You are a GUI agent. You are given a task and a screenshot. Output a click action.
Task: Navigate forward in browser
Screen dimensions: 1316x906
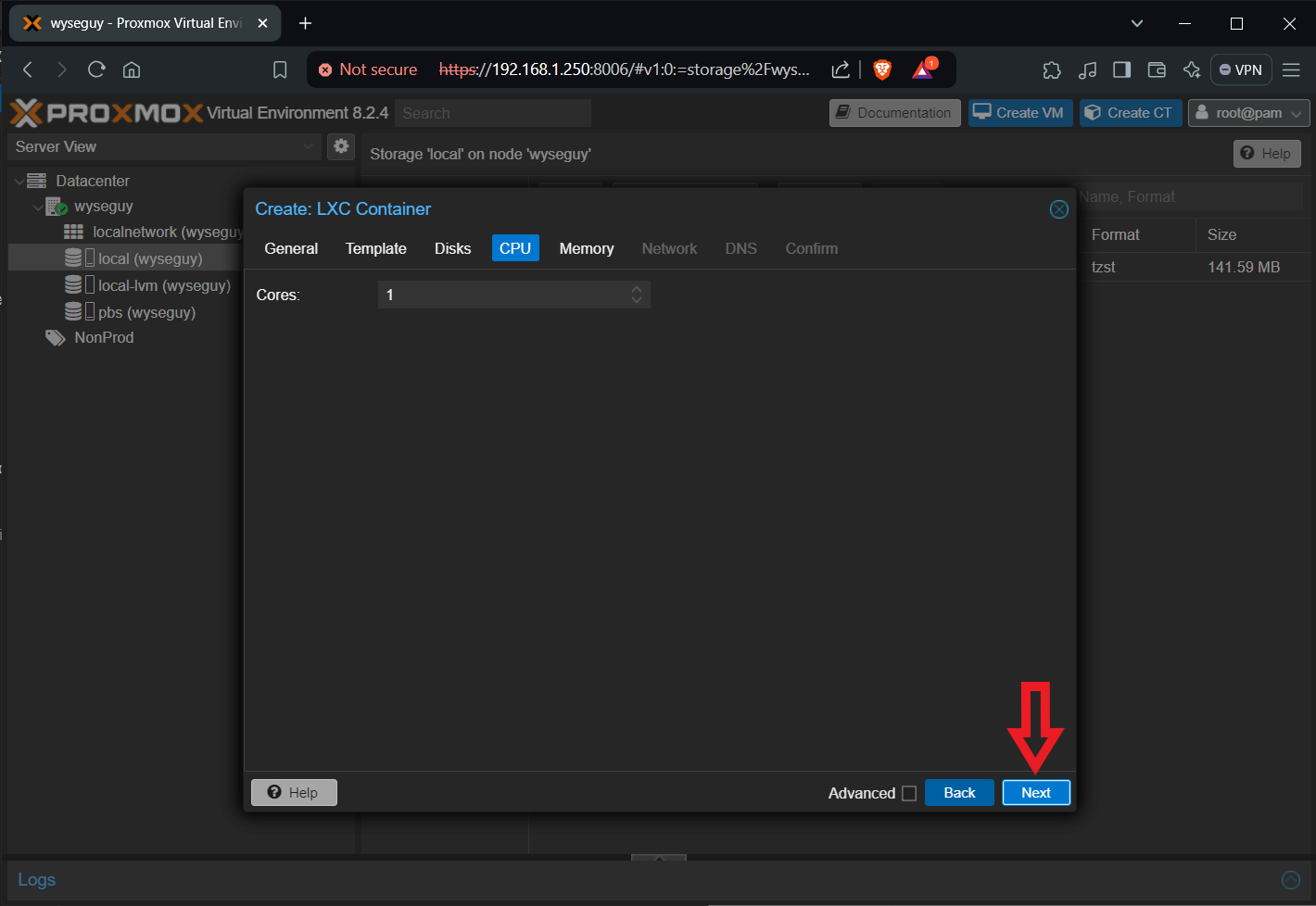point(61,69)
